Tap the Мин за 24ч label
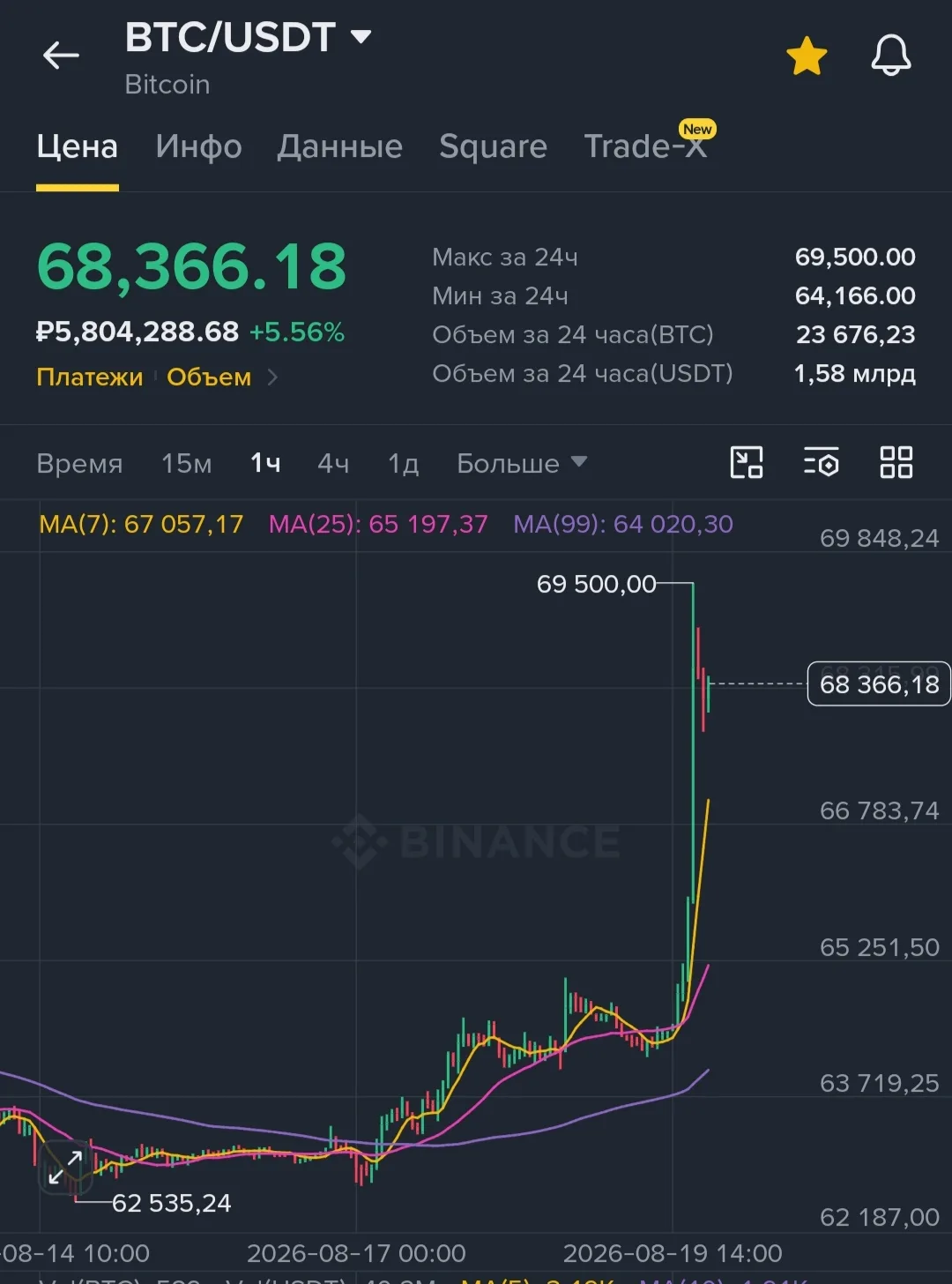Screen dimensions: 952x1284 pyautogui.click(x=500, y=296)
